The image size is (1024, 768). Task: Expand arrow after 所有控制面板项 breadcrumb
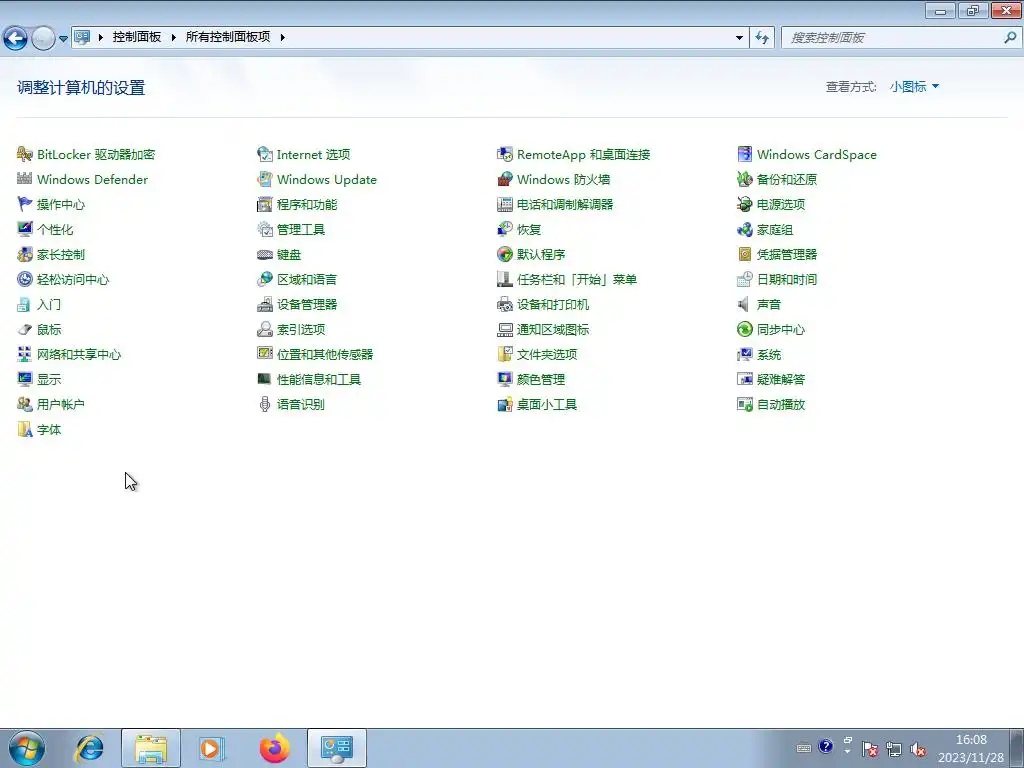pyautogui.click(x=282, y=37)
